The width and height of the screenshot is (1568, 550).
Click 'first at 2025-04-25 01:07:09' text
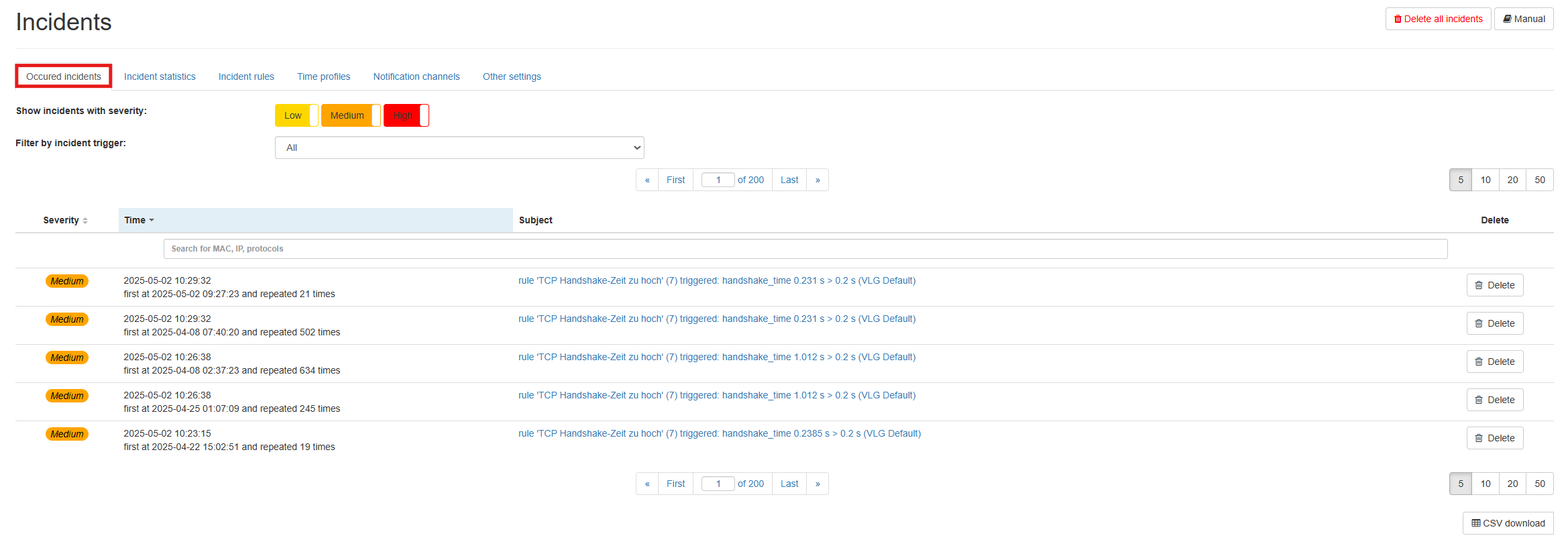(x=181, y=408)
